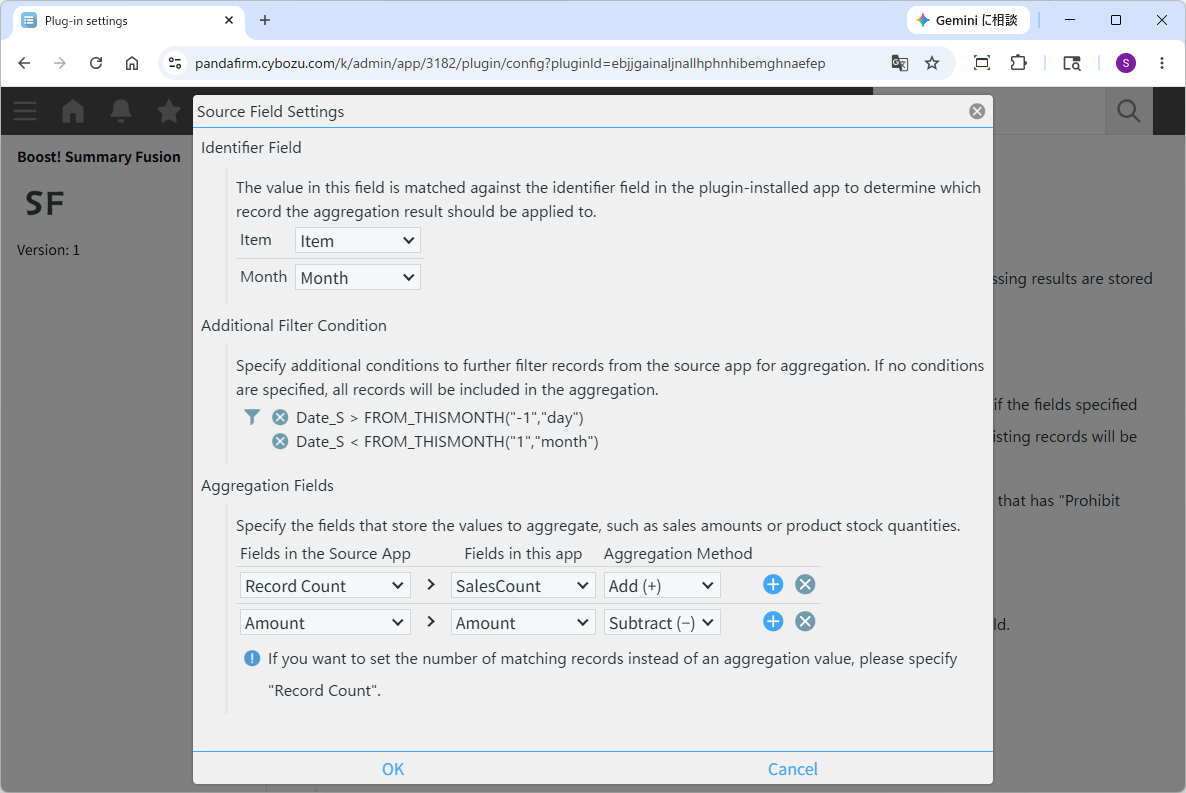Open the Month identifier dropdown
1186x793 pixels.
357,278
